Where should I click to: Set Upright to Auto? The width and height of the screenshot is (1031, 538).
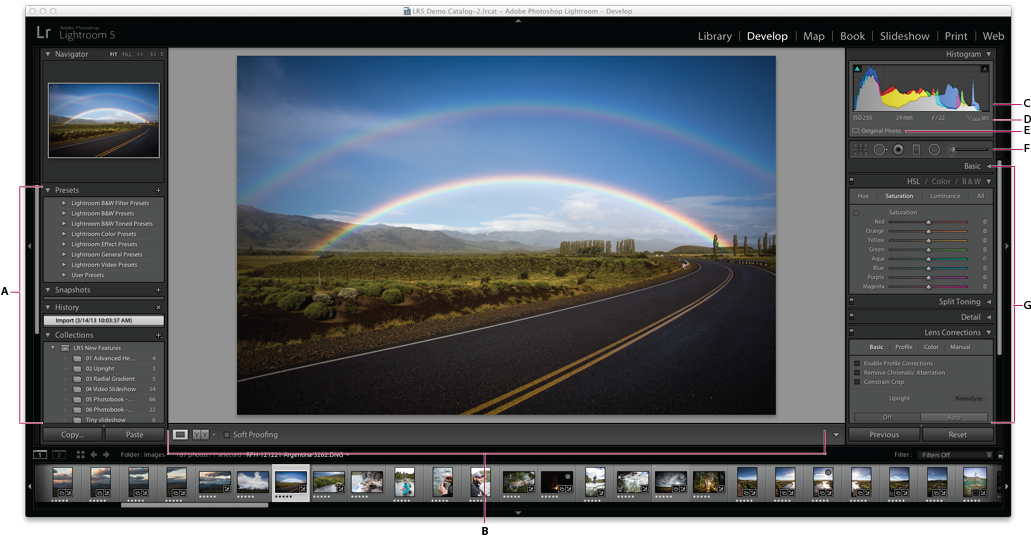(953, 417)
